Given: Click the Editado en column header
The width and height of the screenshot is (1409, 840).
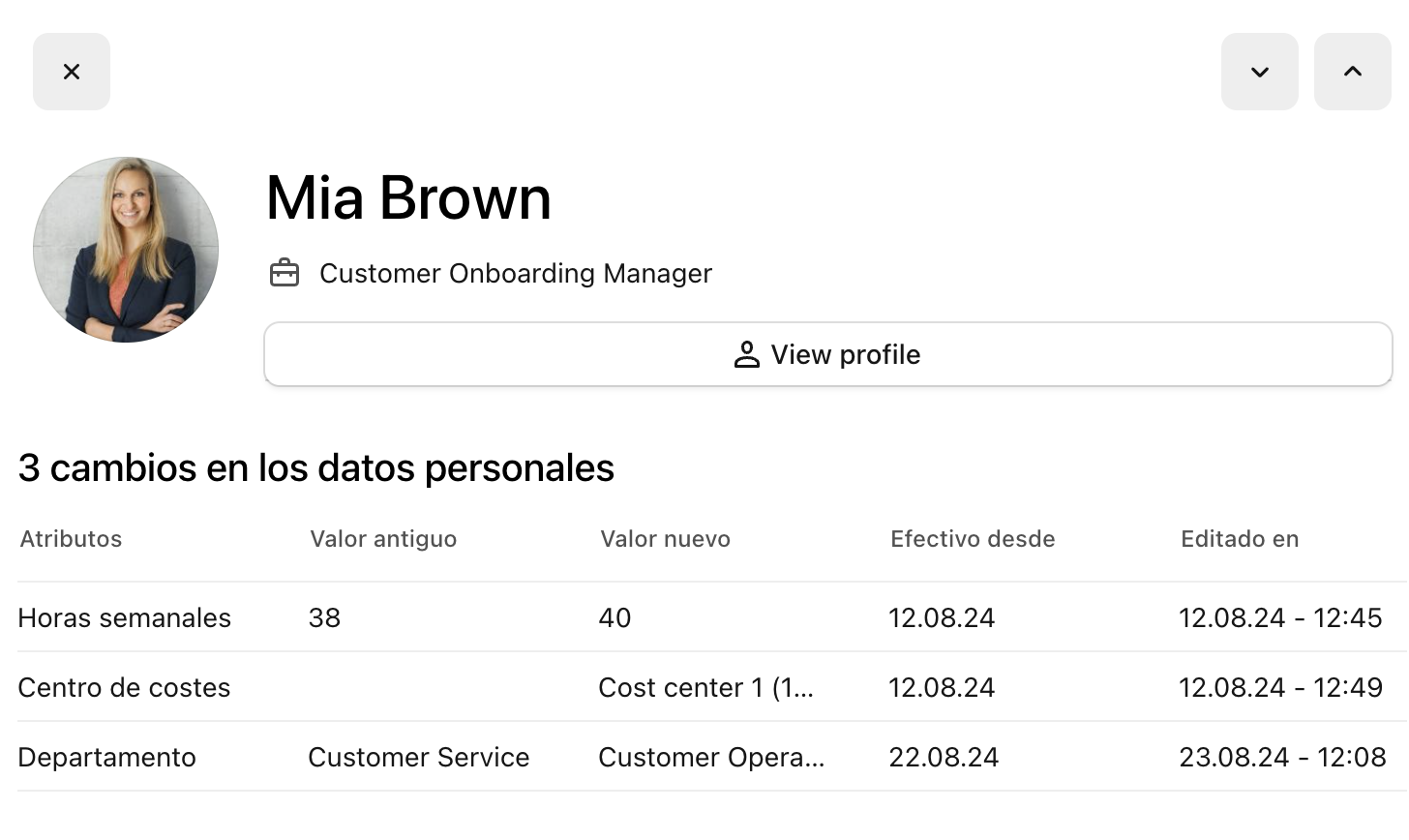Looking at the screenshot, I should click(x=1240, y=539).
